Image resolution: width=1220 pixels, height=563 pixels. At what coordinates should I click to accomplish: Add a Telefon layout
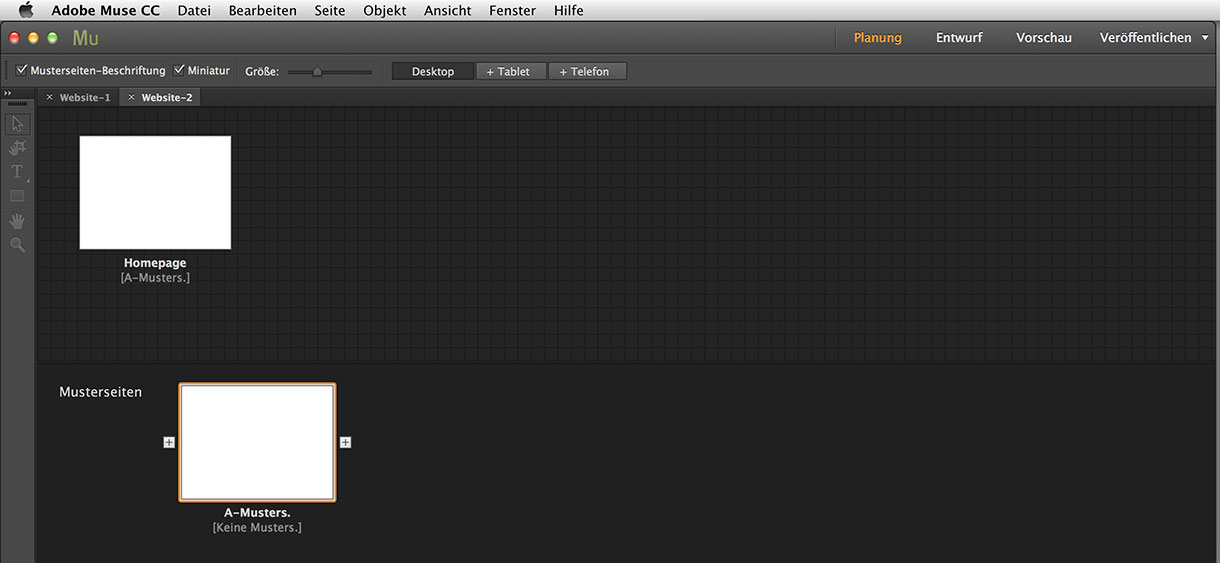(x=587, y=71)
